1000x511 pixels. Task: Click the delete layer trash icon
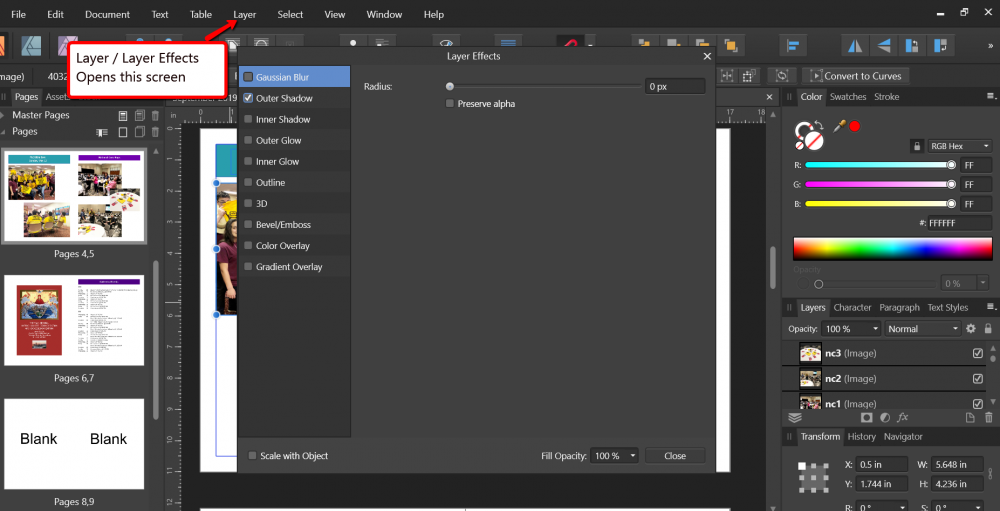(989, 417)
